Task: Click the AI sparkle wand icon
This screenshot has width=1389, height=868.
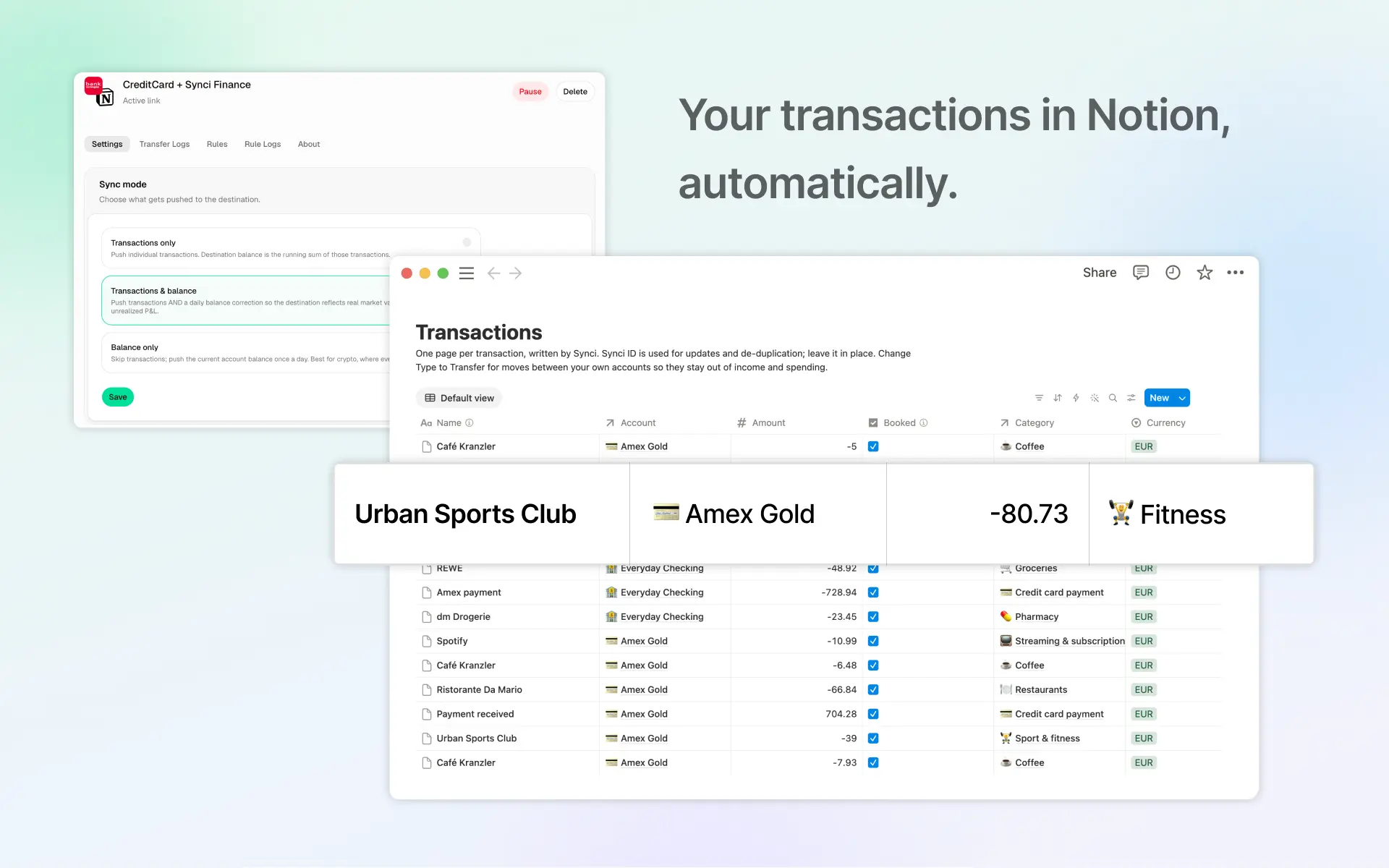Action: (x=1095, y=398)
